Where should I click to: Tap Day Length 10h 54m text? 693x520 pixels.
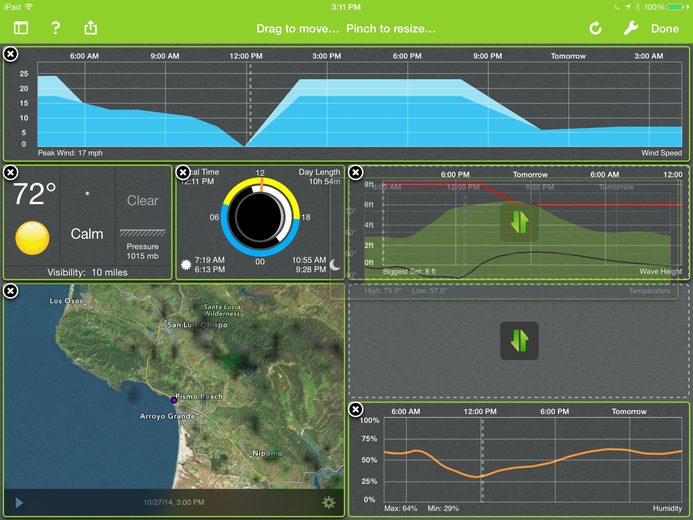click(x=320, y=177)
